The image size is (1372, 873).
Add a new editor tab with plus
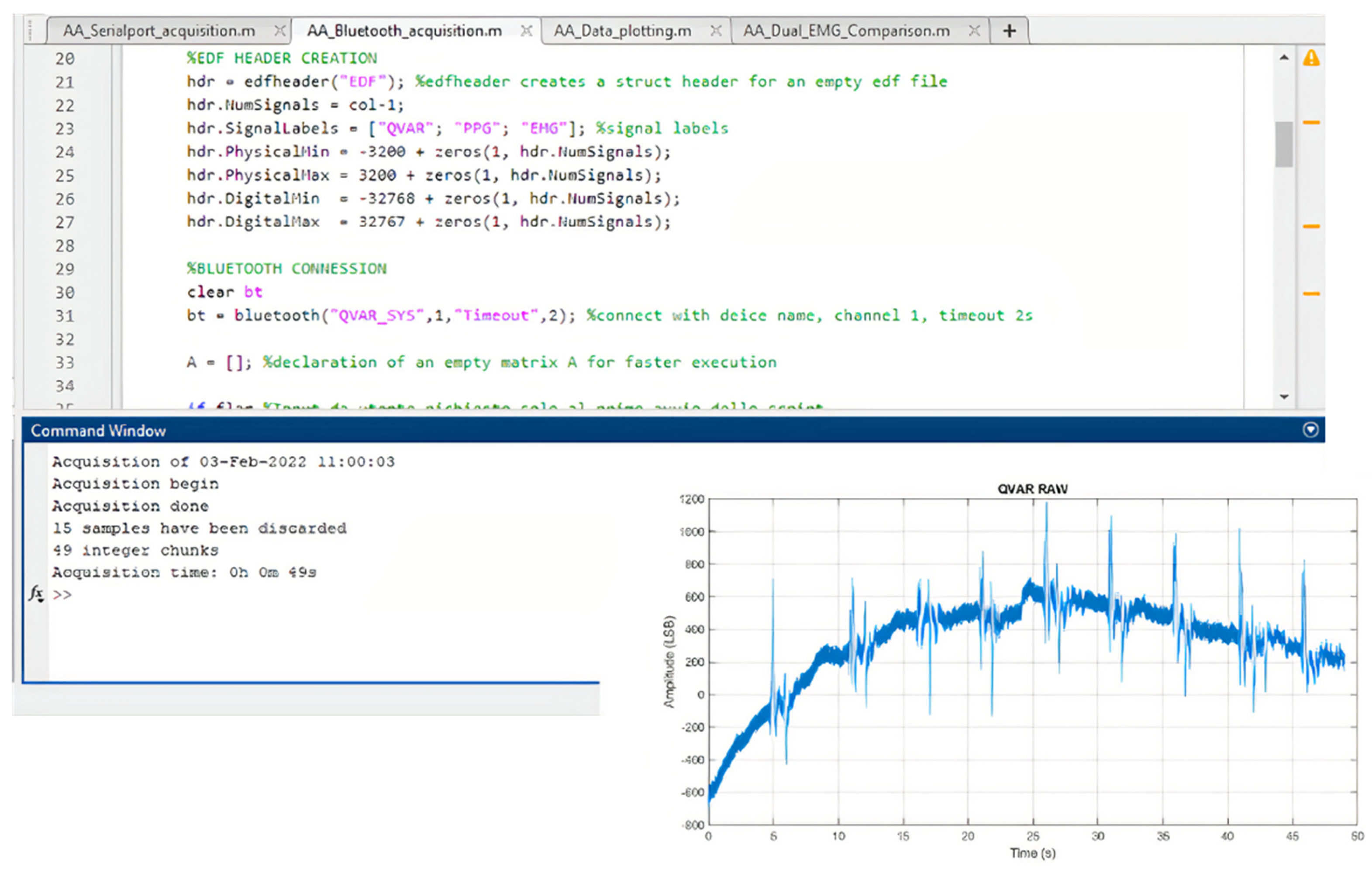(1009, 31)
